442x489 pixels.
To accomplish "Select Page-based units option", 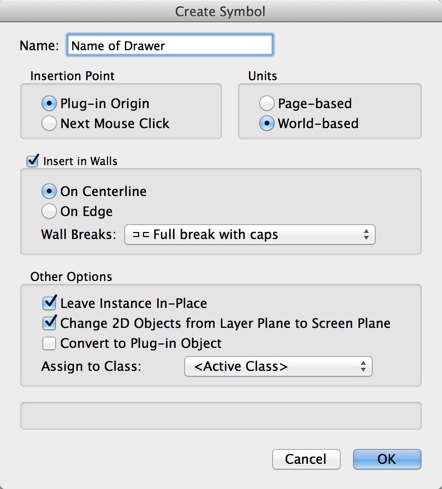I will (x=267, y=104).
